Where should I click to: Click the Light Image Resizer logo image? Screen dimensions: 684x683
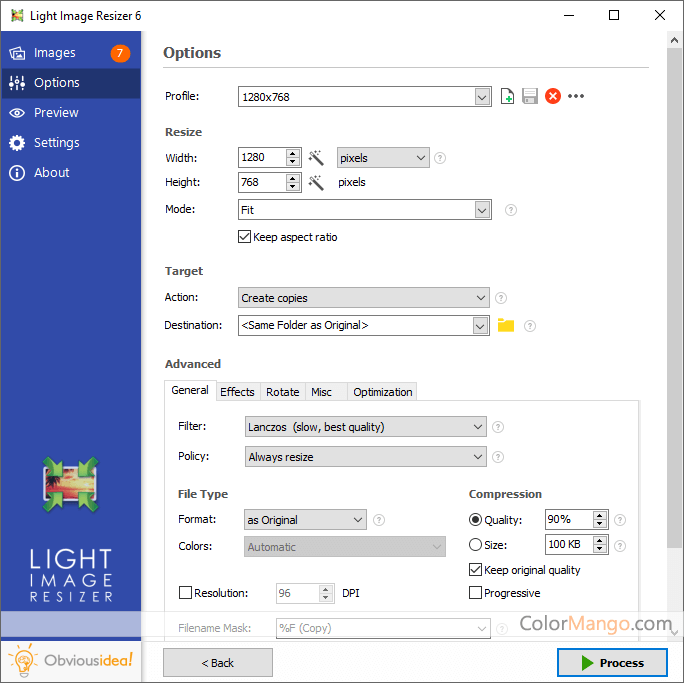pos(71,484)
